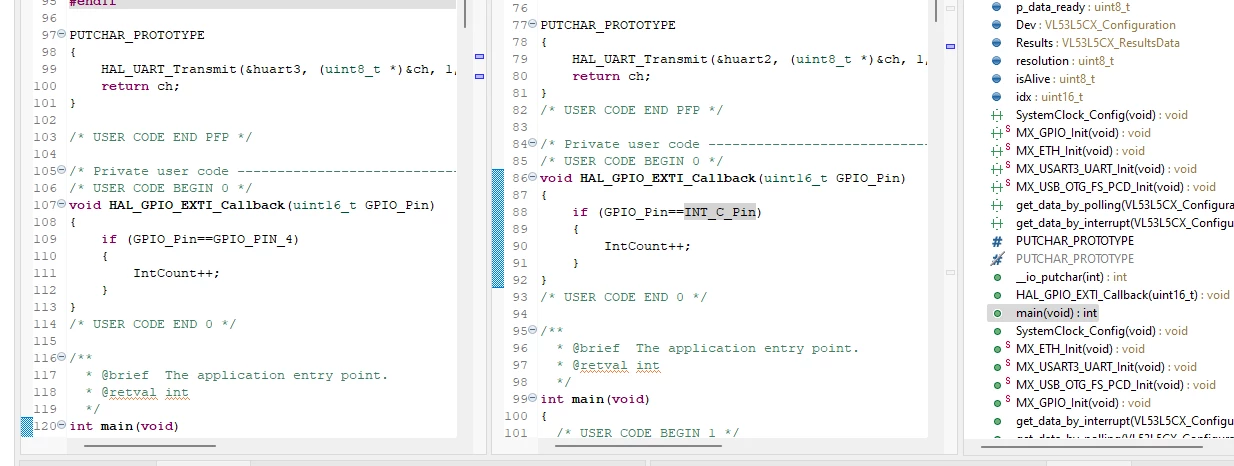Screen dimensions: 1234x466
Task: Click declaration icon beside first SystemClock_Config entry
Action: [x=996, y=115]
